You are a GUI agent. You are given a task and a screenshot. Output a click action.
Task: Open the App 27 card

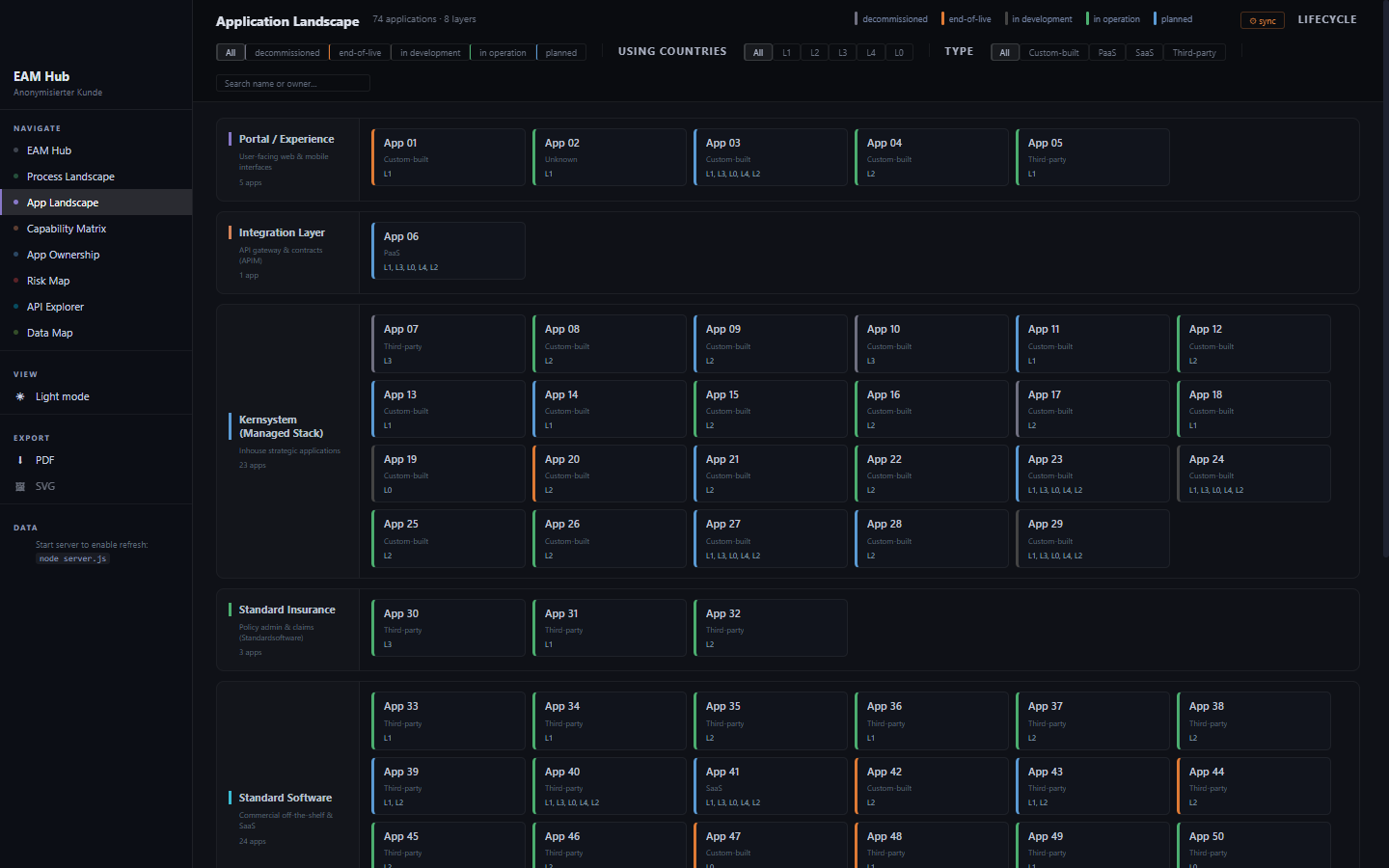pyautogui.click(x=771, y=538)
